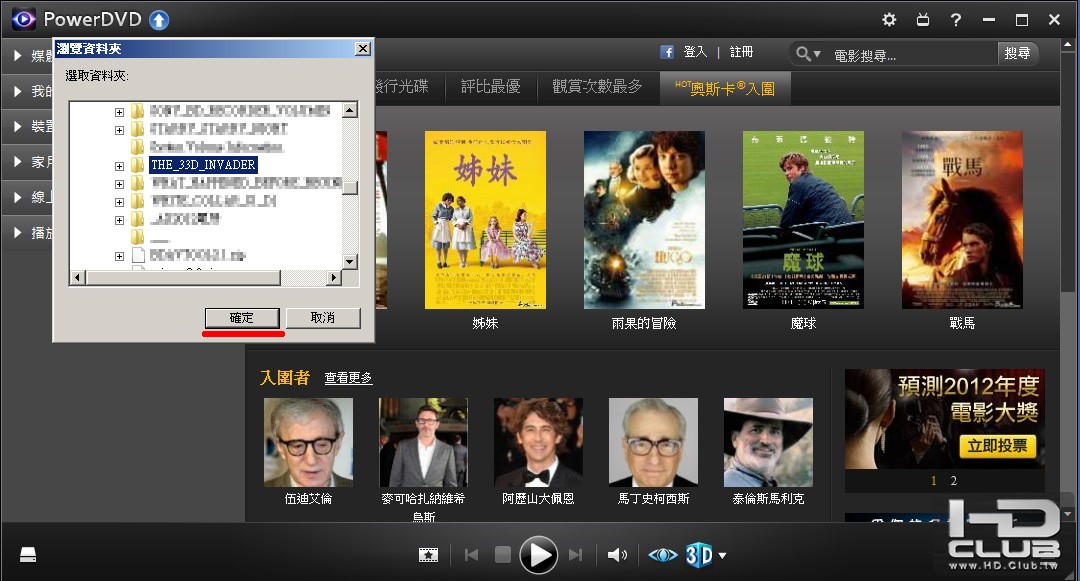This screenshot has height=581, width=1080.
Task: Open nominee photo of 阿歷山大佩恩
Action: click(x=538, y=442)
